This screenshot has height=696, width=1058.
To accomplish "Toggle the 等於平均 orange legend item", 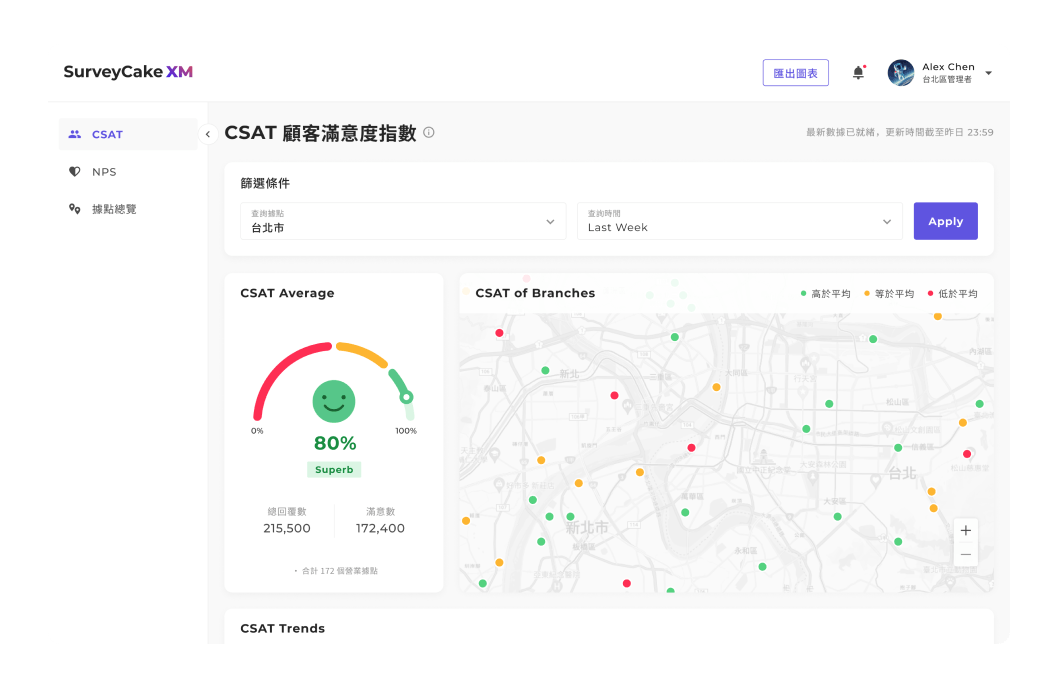I will coord(889,294).
